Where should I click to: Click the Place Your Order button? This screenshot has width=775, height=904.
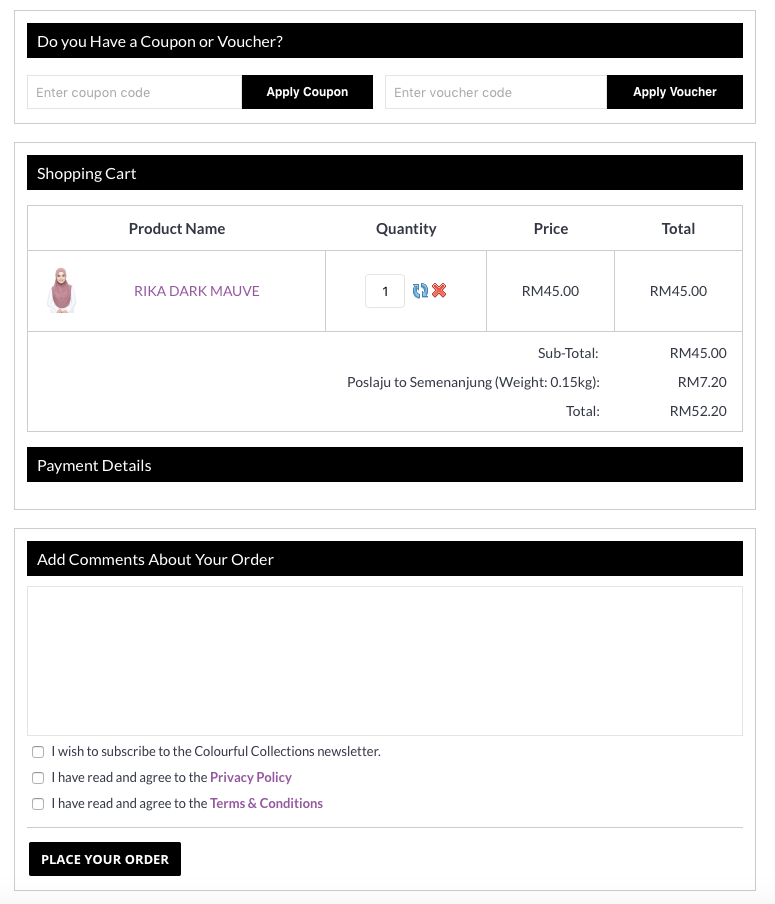105,859
